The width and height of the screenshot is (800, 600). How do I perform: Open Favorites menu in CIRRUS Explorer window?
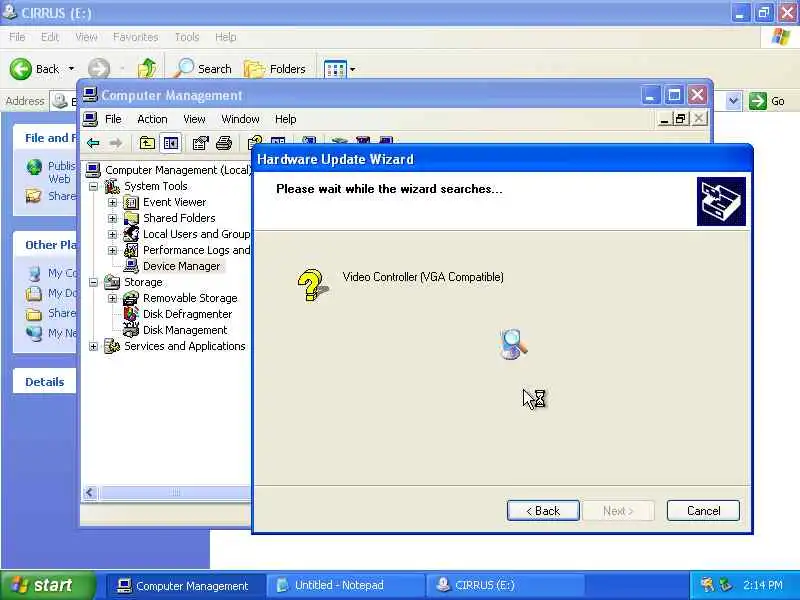135,37
